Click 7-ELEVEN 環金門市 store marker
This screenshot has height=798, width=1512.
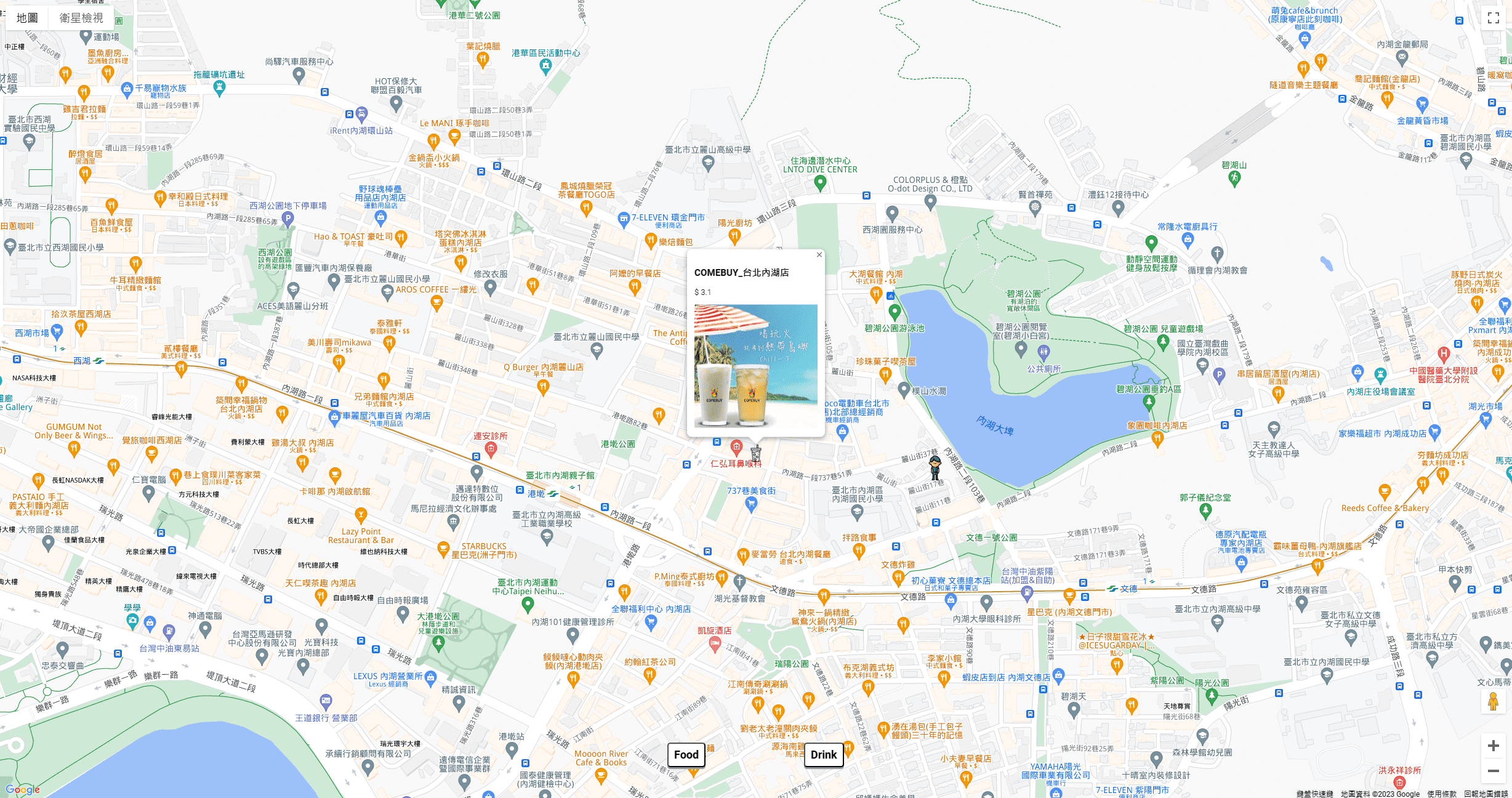[x=624, y=219]
